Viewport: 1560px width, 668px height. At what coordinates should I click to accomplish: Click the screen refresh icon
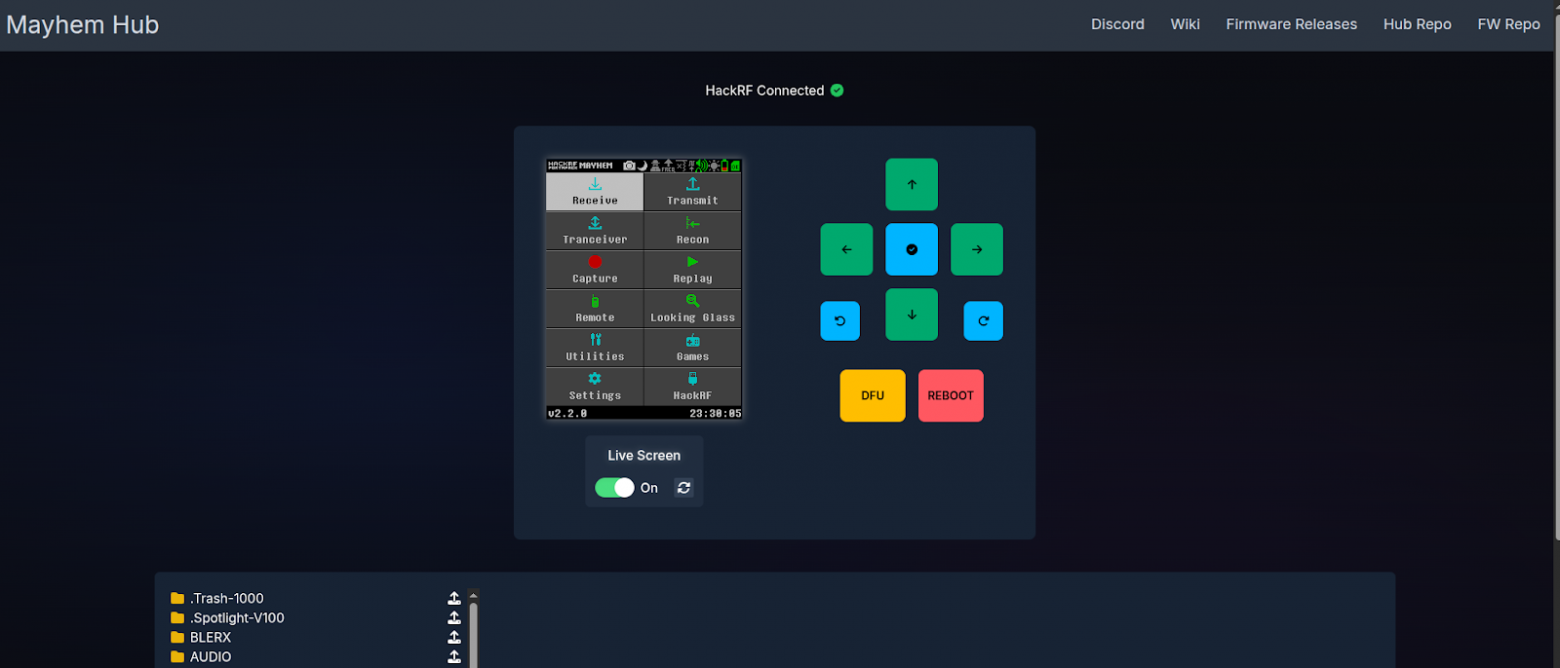pos(684,488)
